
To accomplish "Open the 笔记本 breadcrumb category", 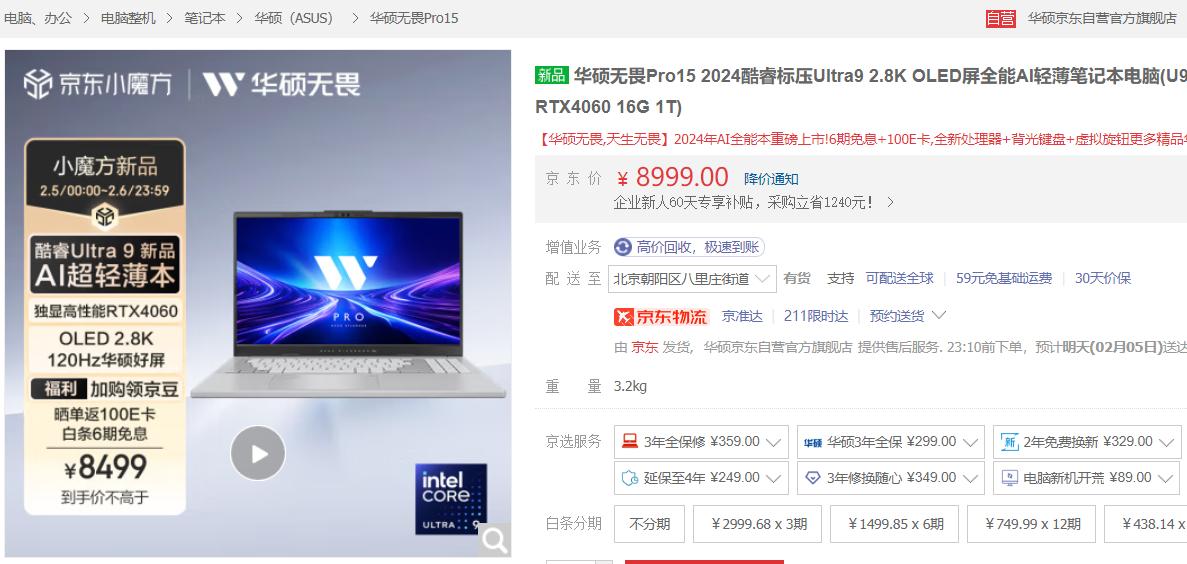I will (x=205, y=18).
